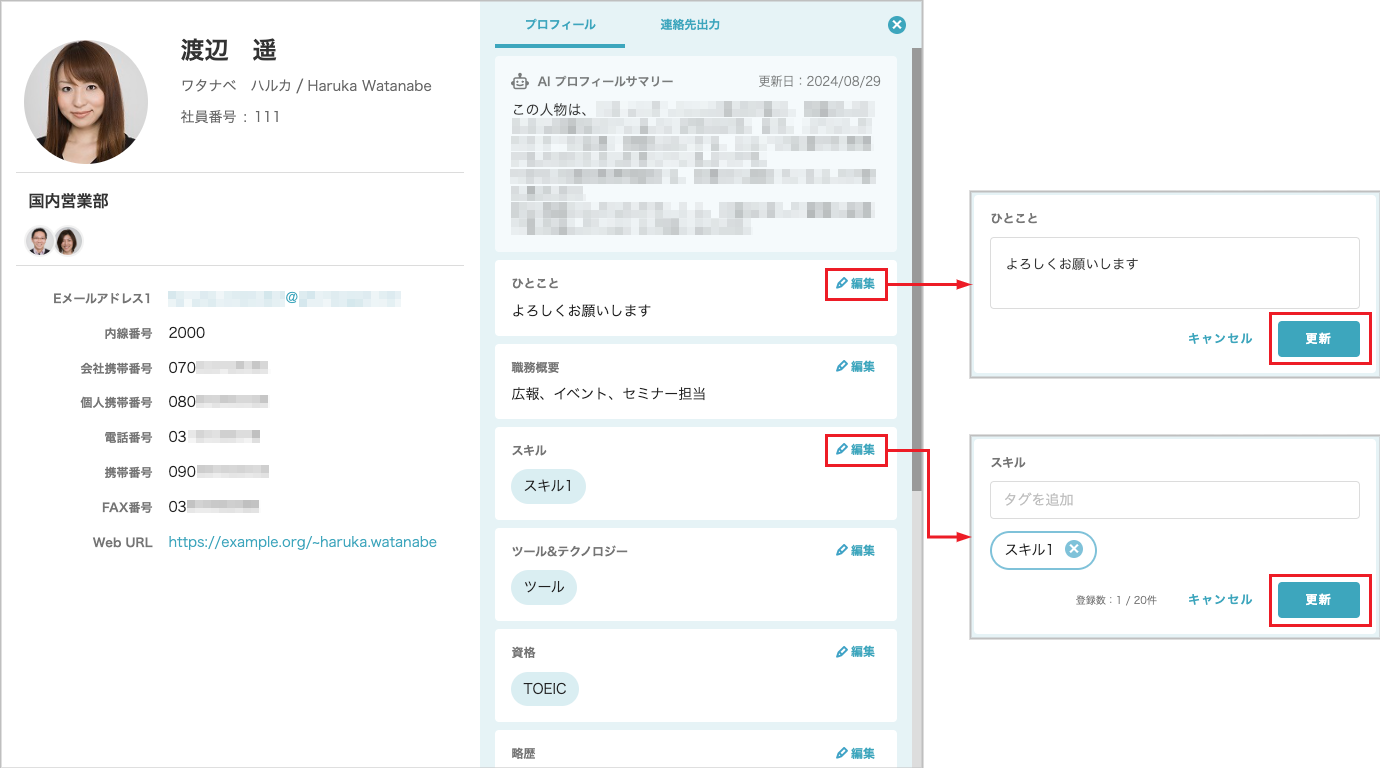Click the タグを追加 tag input field

1174,499
